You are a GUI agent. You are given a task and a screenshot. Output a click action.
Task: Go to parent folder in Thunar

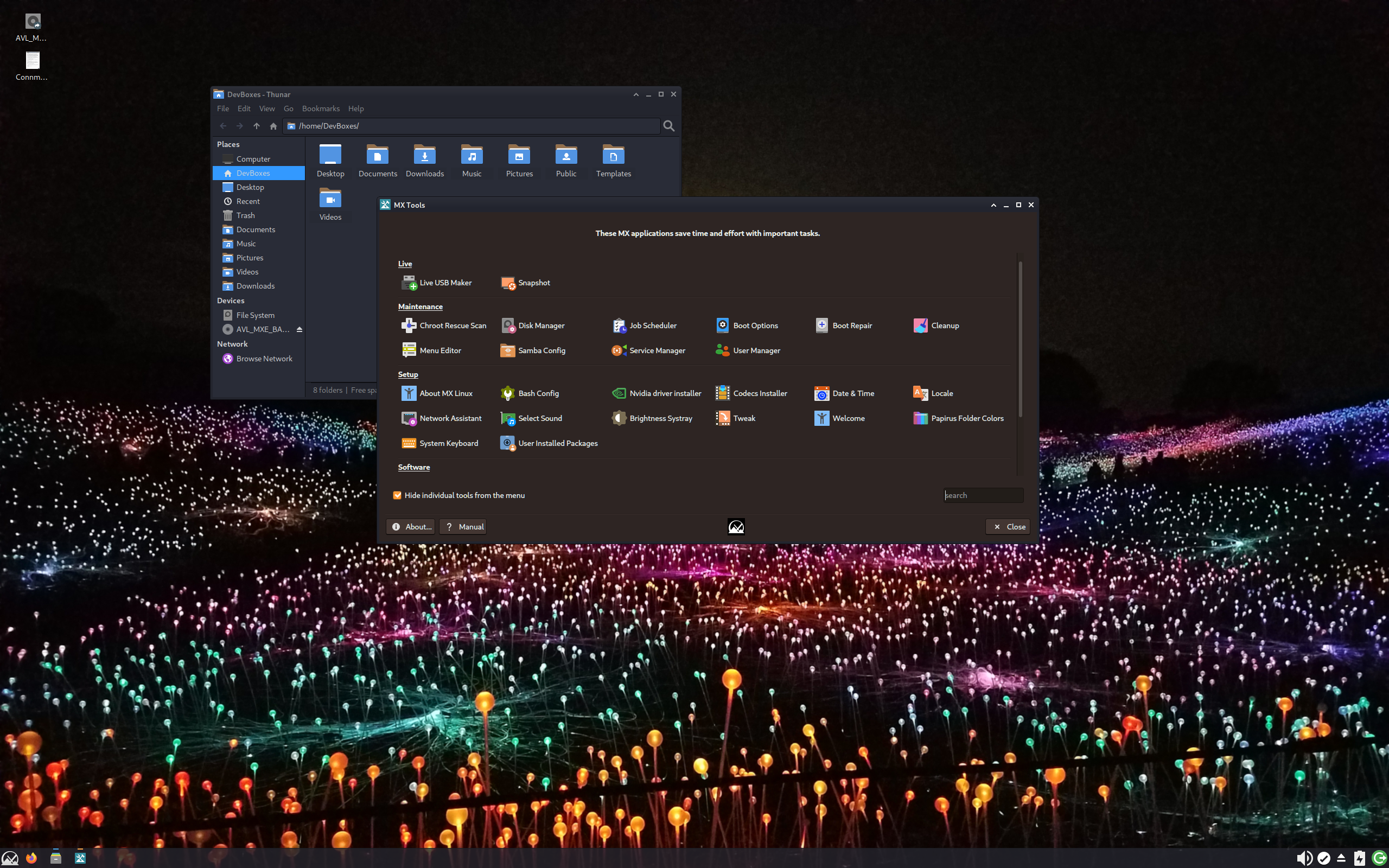[257, 126]
